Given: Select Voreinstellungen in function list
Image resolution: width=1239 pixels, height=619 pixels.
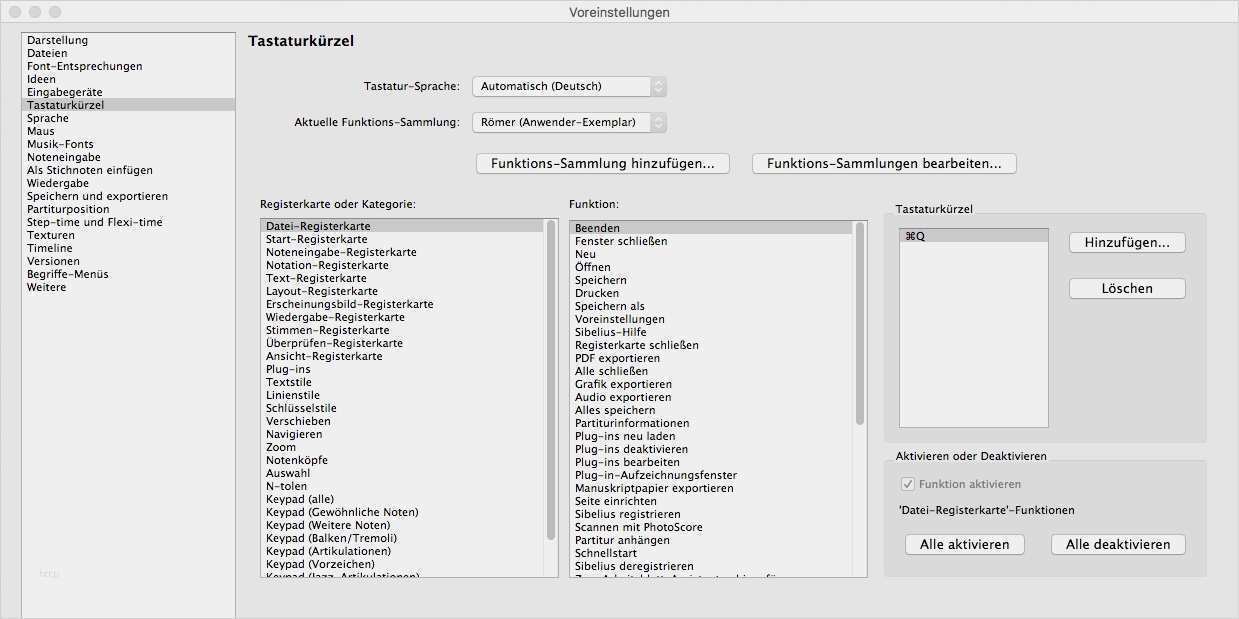Looking at the screenshot, I should click(712, 320).
